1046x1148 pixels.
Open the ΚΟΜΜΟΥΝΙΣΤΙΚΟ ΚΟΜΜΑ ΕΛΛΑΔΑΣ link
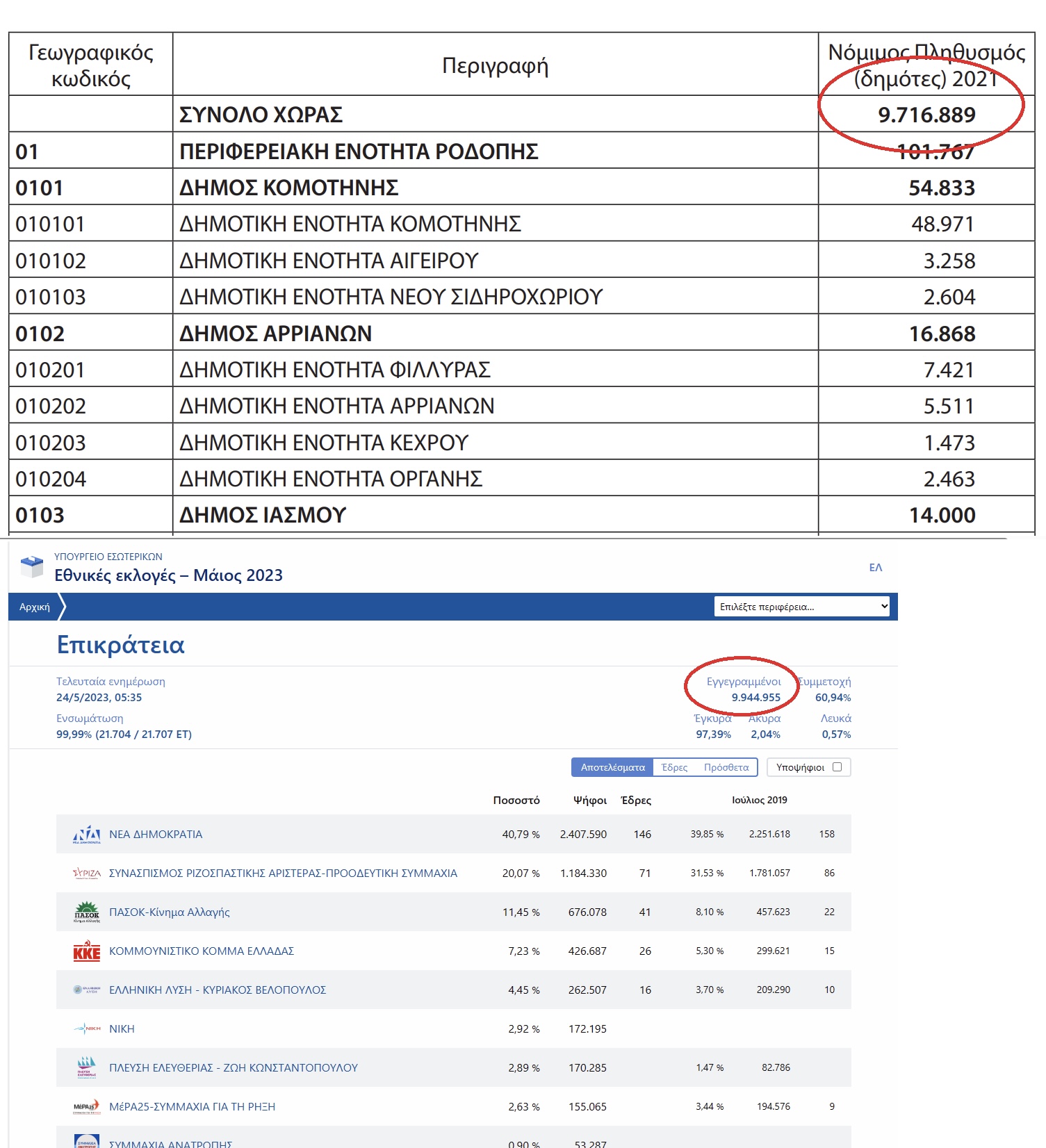point(202,951)
